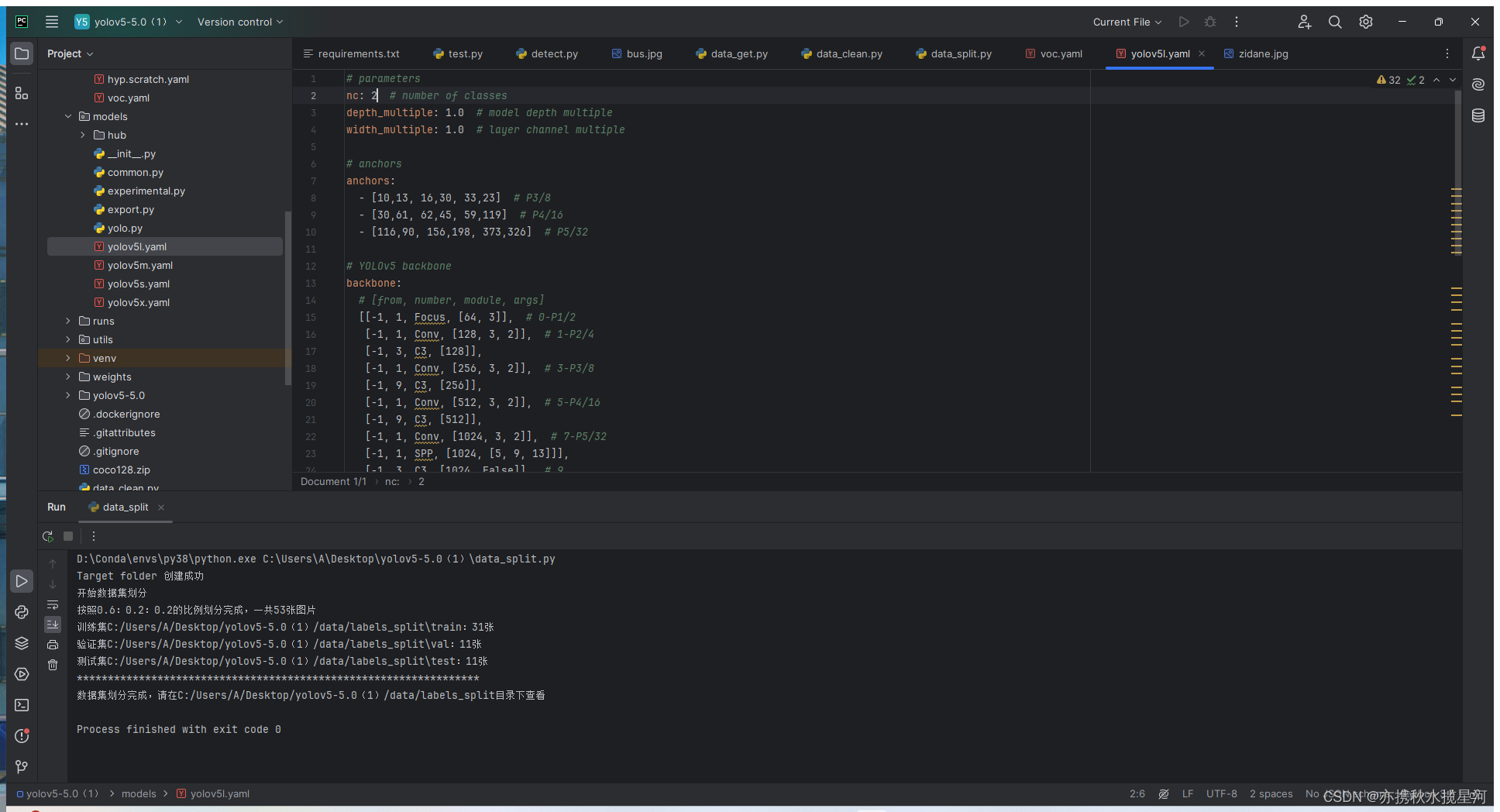Open Project view dropdown
1500x812 pixels.
pos(70,53)
